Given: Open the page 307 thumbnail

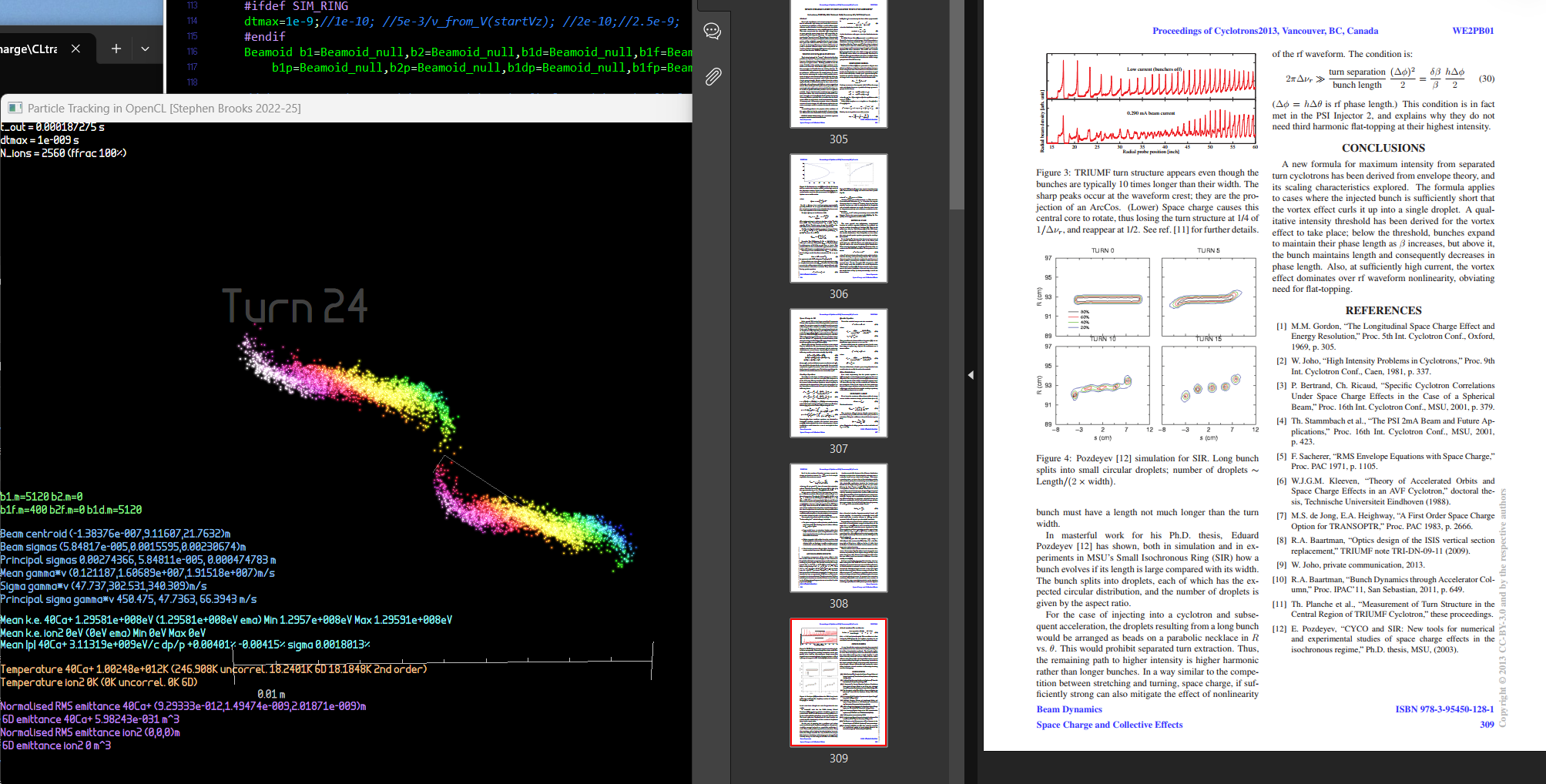Looking at the screenshot, I should pos(838,374).
